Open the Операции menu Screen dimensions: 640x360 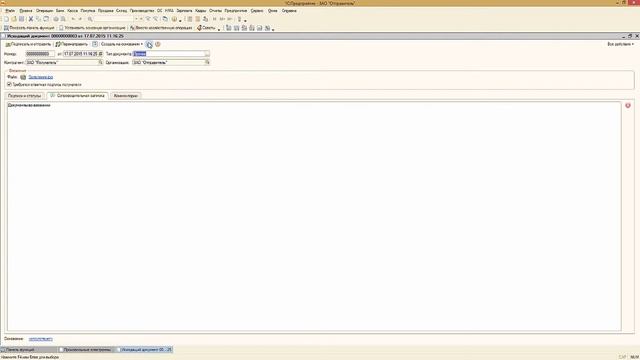[44, 11]
